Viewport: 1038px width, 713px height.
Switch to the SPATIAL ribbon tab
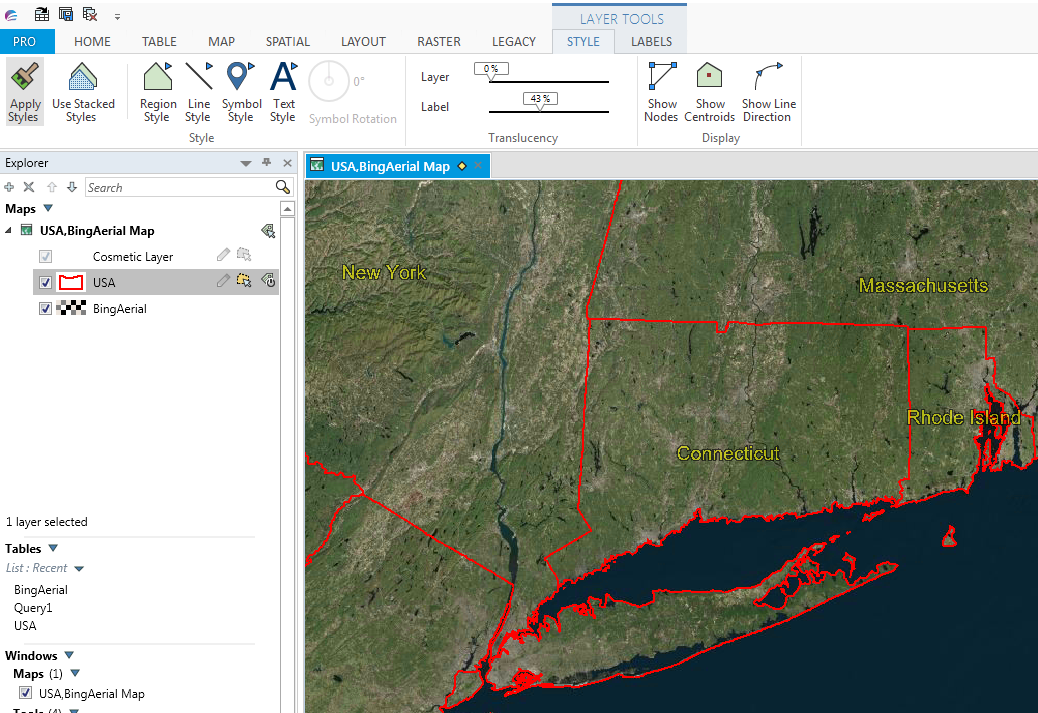coord(287,42)
